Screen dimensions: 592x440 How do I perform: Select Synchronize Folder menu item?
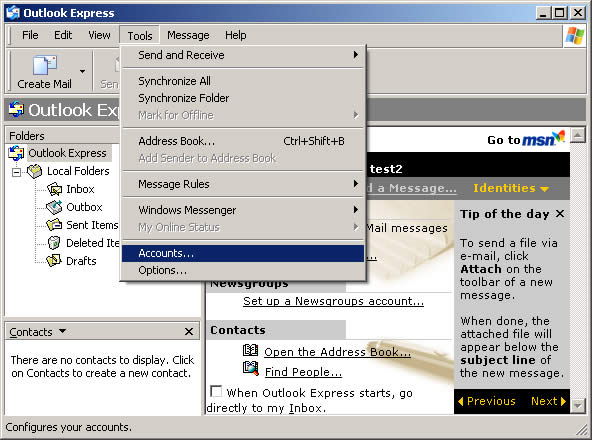pos(243,98)
